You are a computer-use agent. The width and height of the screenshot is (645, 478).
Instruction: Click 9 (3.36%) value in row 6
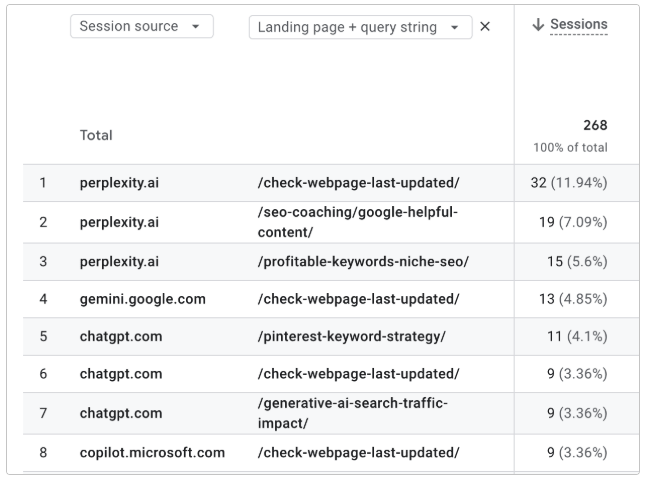pos(577,374)
